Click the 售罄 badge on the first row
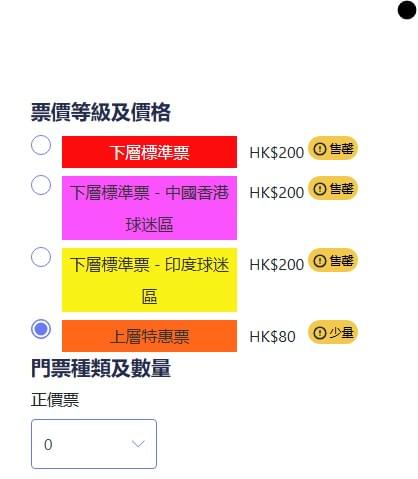Screen dimensions: 418x479 [333, 148]
